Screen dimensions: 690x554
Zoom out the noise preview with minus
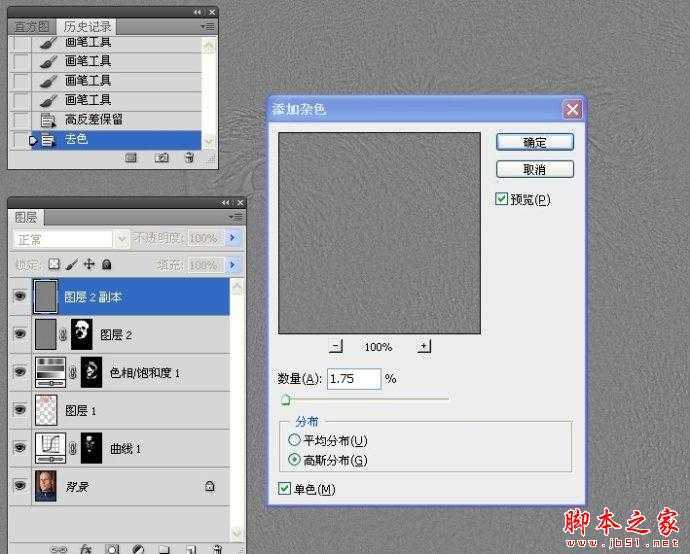[336, 347]
